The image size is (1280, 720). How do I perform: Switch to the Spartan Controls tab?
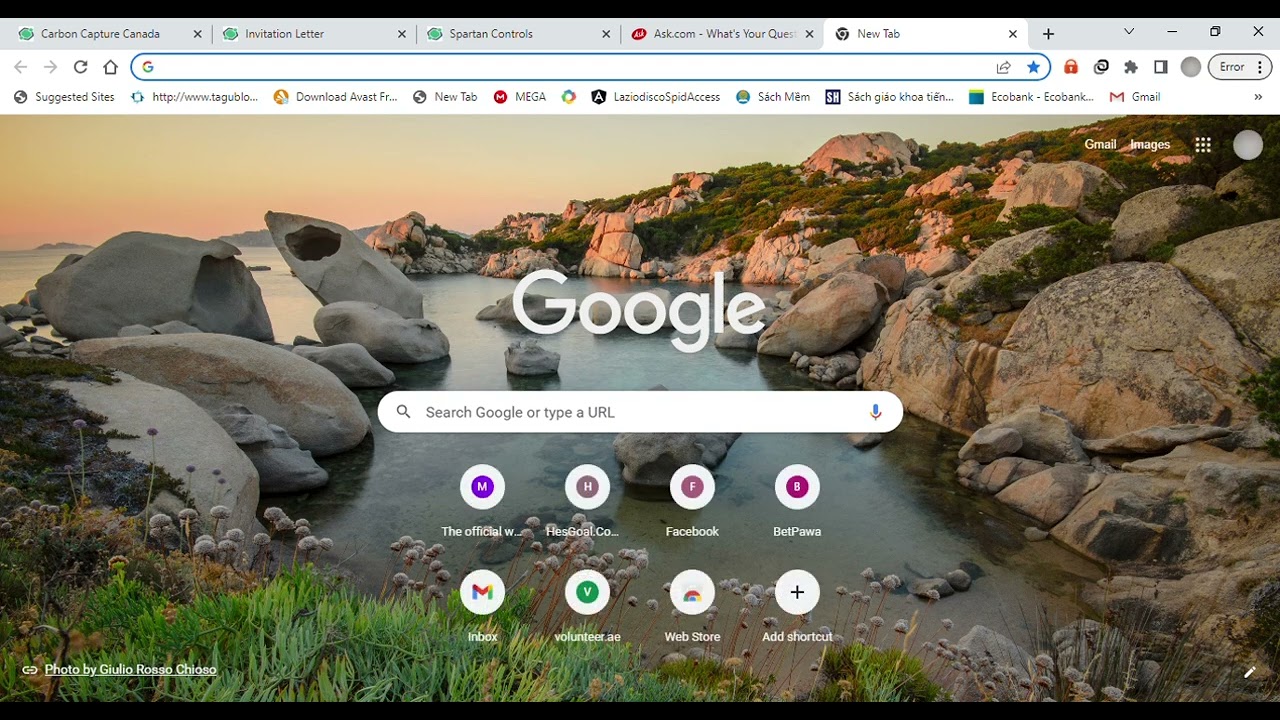click(x=491, y=34)
